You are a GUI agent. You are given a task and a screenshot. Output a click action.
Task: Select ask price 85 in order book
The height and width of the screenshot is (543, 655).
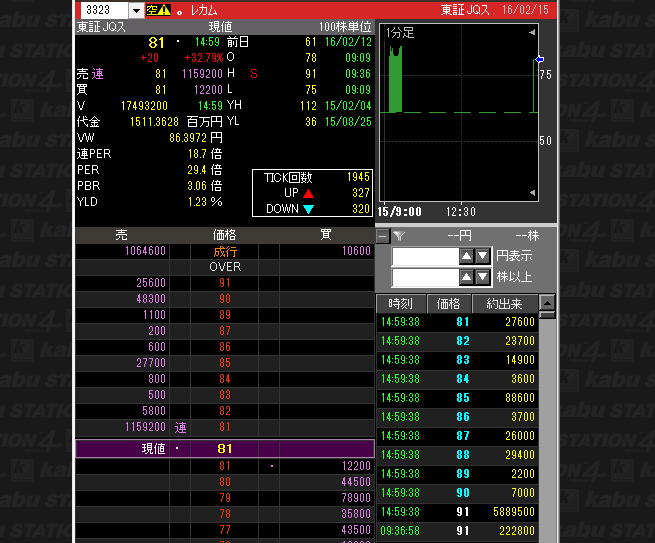[x=225, y=363]
